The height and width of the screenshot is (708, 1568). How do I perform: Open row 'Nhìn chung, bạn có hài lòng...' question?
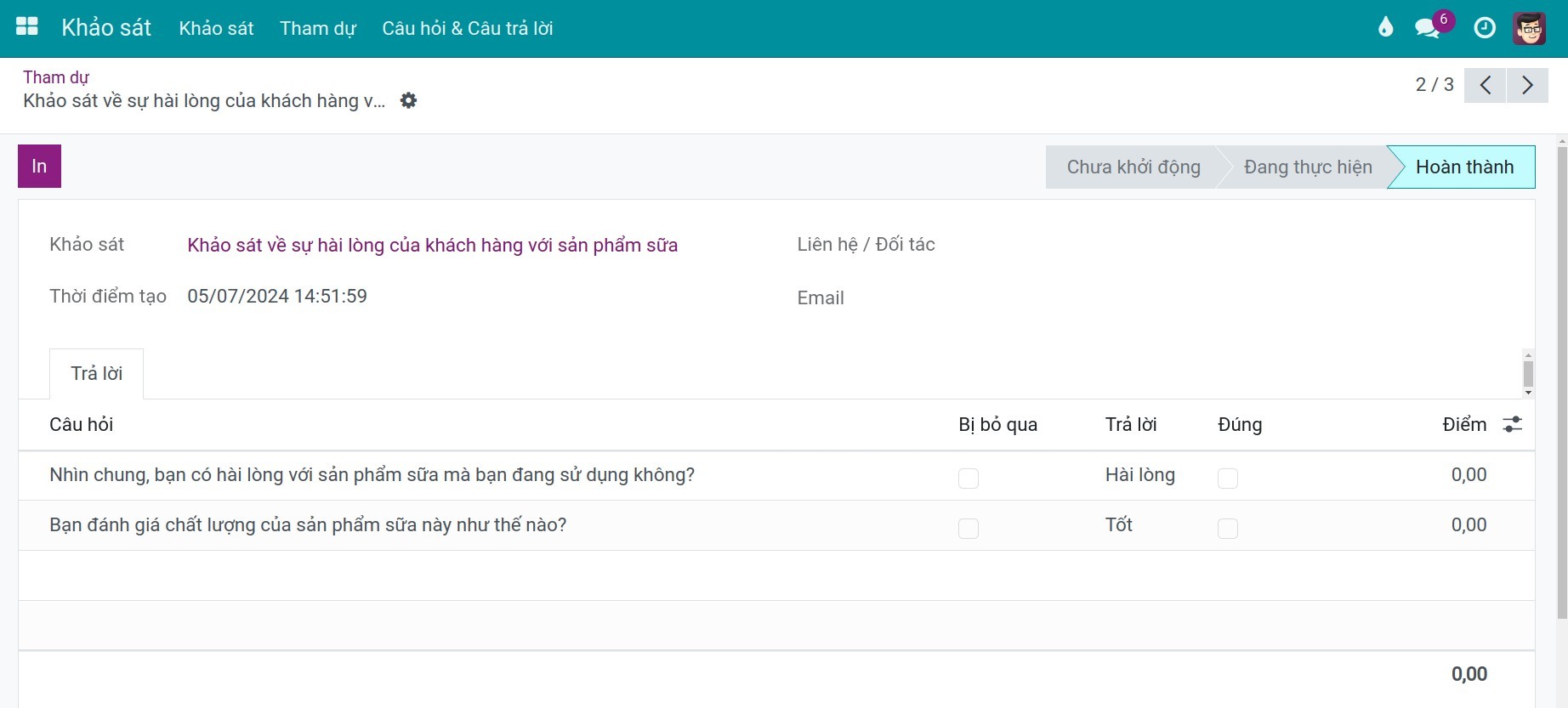tap(372, 474)
